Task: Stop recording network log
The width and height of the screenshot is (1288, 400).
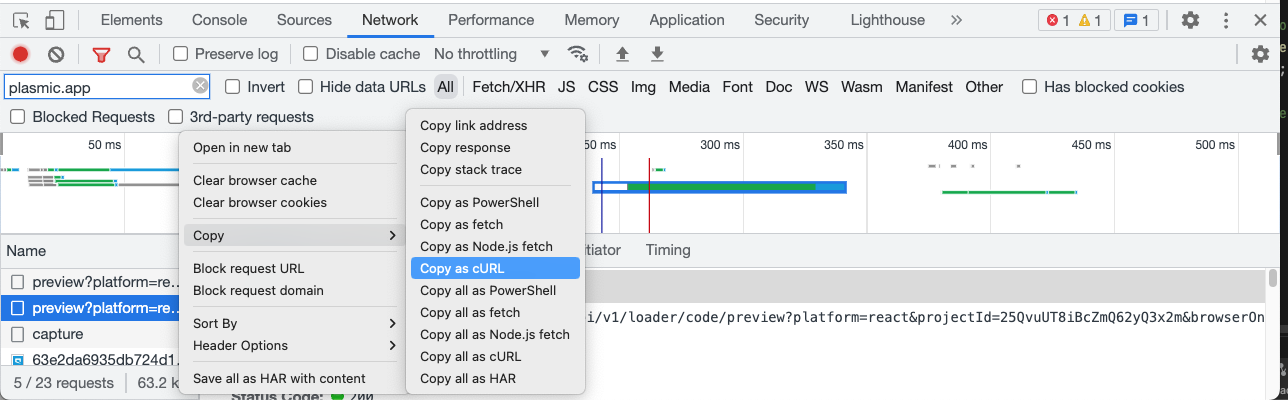Action: 20,54
